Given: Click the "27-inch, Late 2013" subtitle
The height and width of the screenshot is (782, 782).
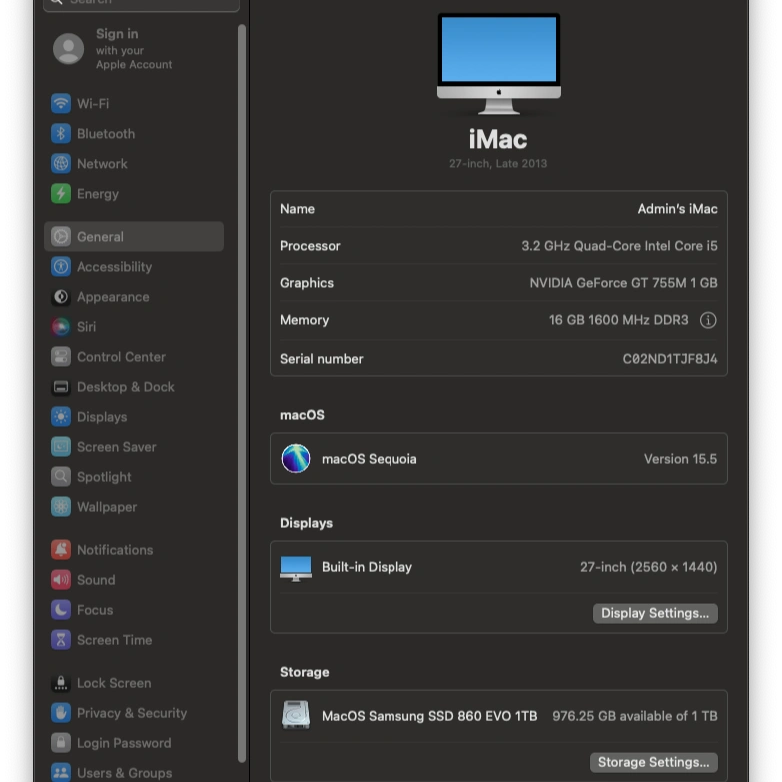Looking at the screenshot, I should [x=498, y=164].
